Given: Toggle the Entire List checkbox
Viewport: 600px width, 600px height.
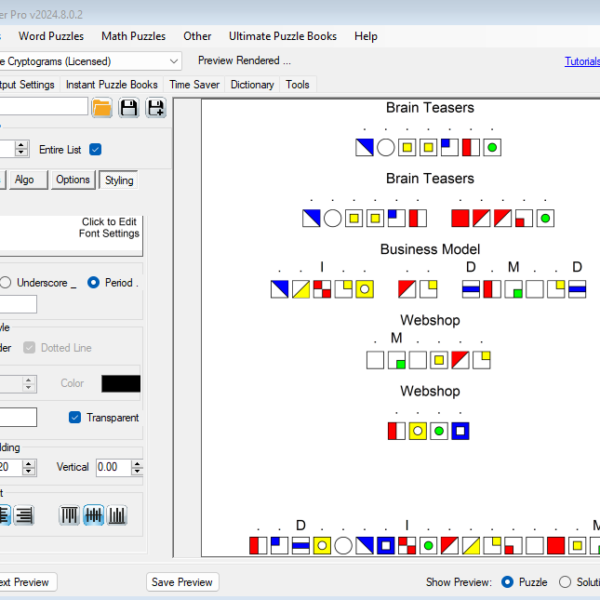Looking at the screenshot, I should coord(95,149).
